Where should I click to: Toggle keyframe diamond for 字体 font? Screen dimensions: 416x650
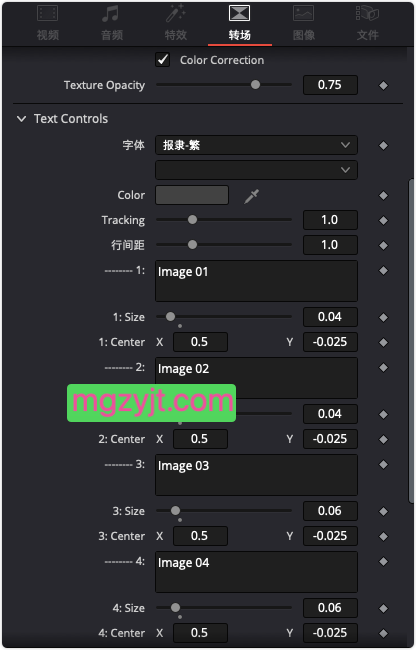384,146
